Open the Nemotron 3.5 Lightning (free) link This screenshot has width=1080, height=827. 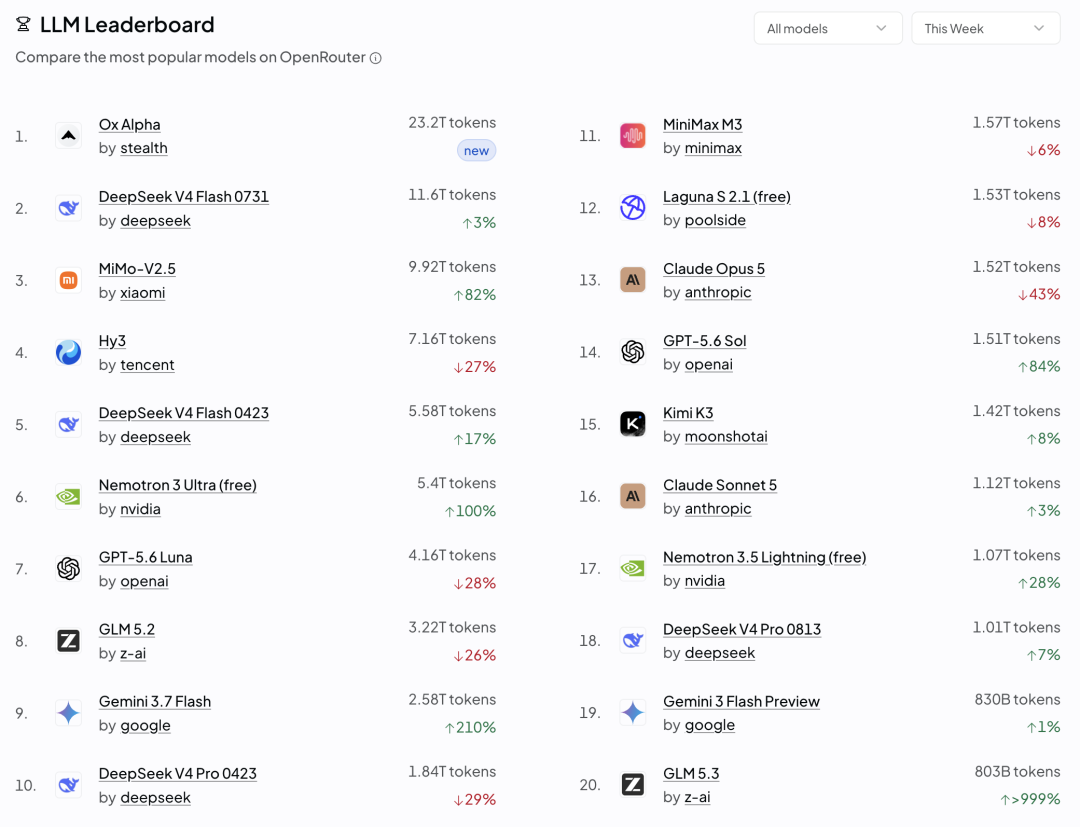[x=765, y=557]
